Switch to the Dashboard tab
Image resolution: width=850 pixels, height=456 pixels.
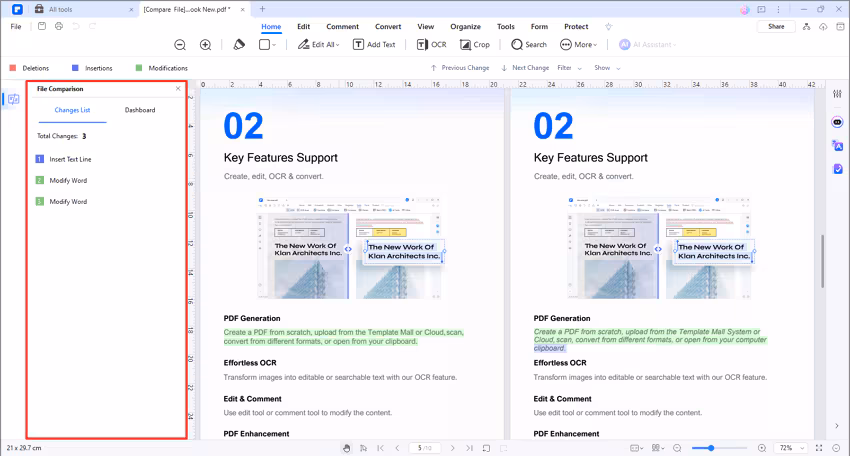pos(139,110)
